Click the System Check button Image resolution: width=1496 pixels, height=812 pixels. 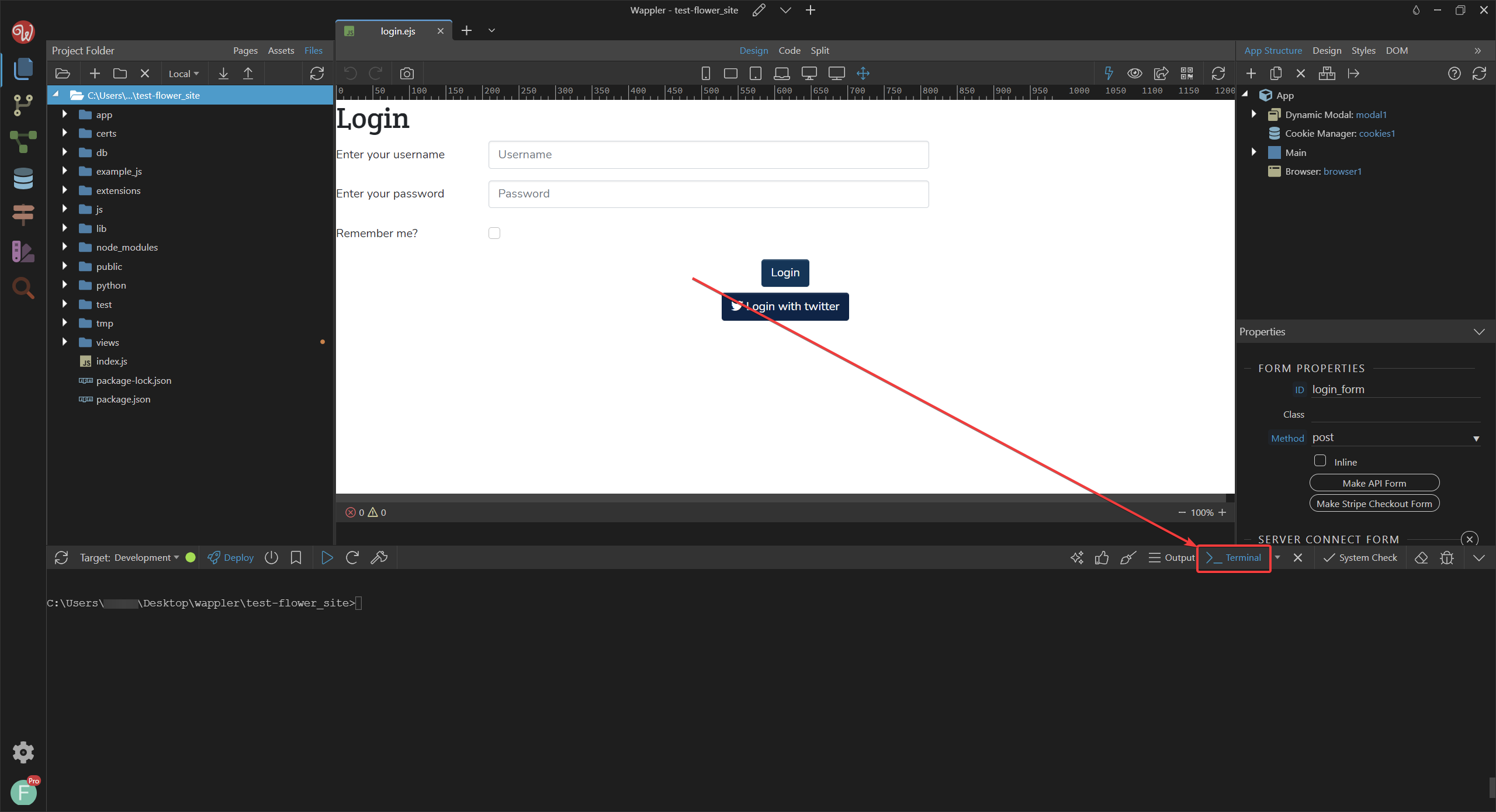coord(1360,557)
